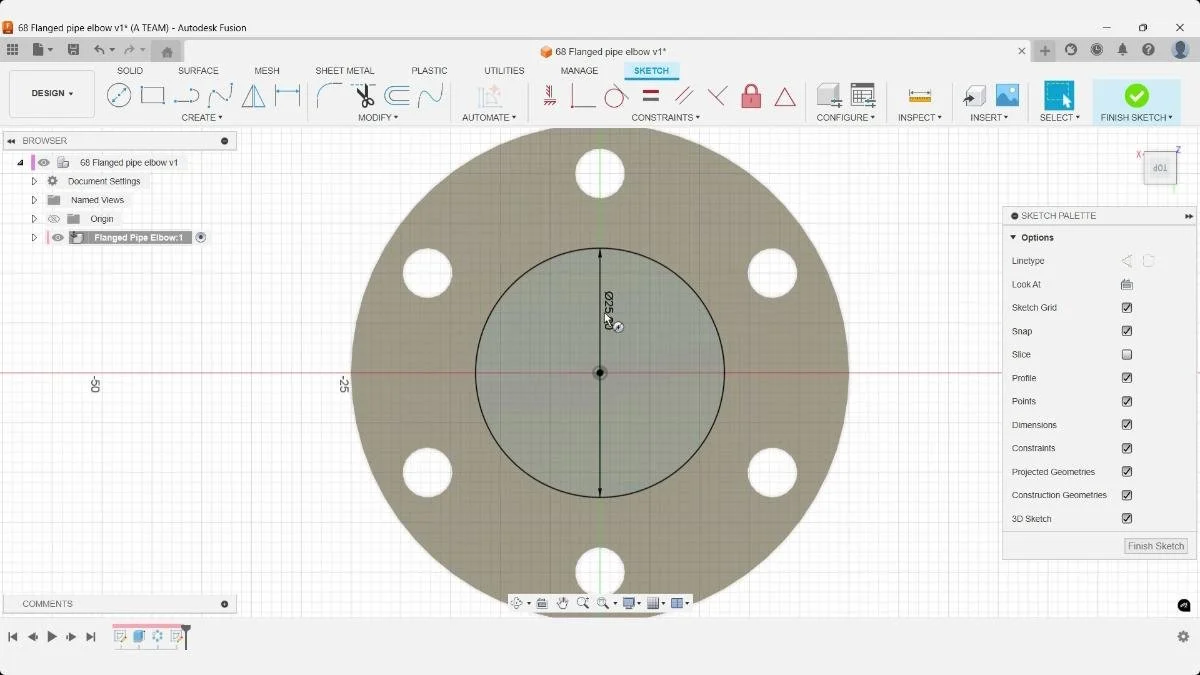Open the Change Parameters table tool
Image resolution: width=1200 pixels, height=675 pixels.
pos(863,96)
